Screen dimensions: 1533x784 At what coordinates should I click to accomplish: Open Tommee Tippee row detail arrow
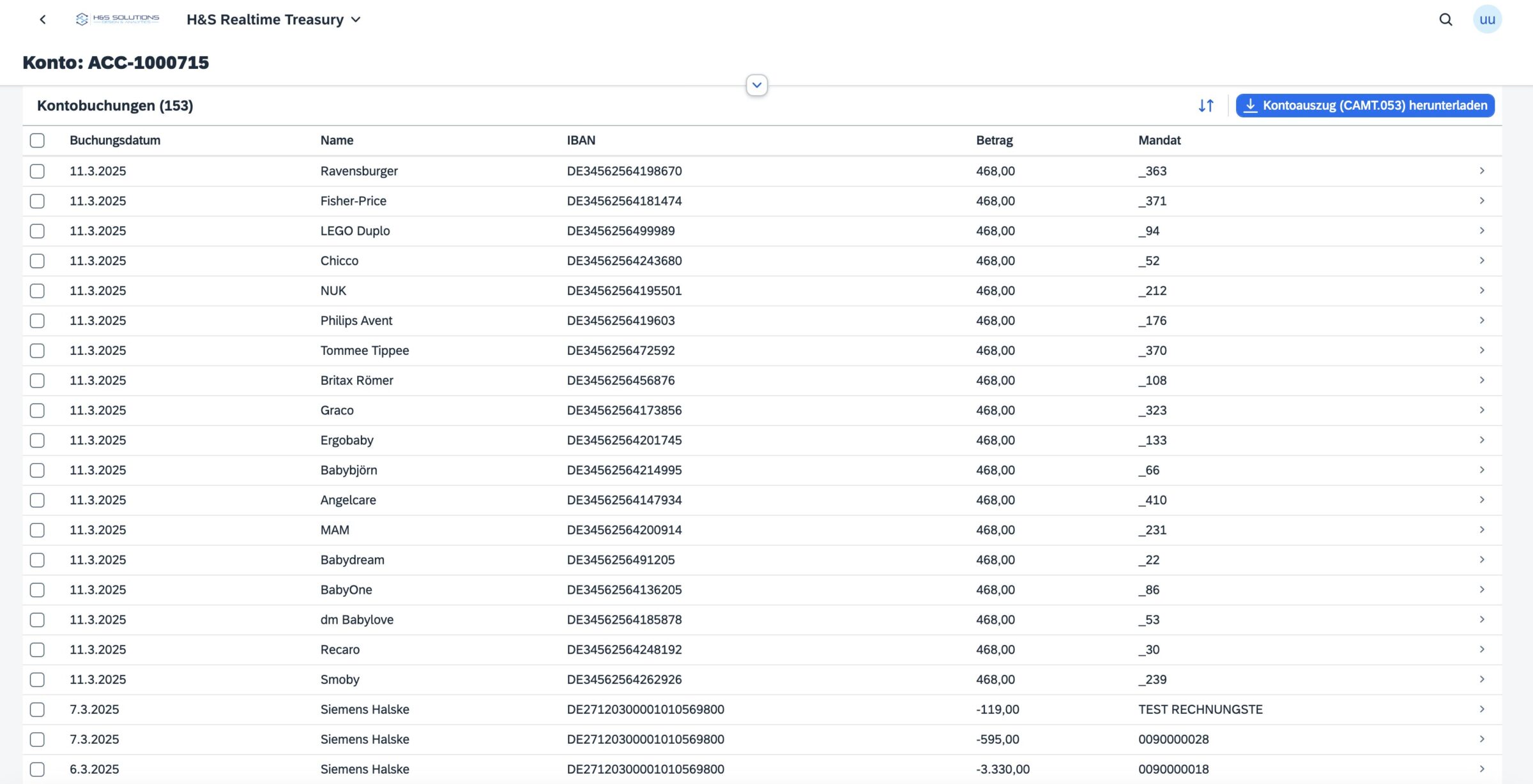(1482, 351)
